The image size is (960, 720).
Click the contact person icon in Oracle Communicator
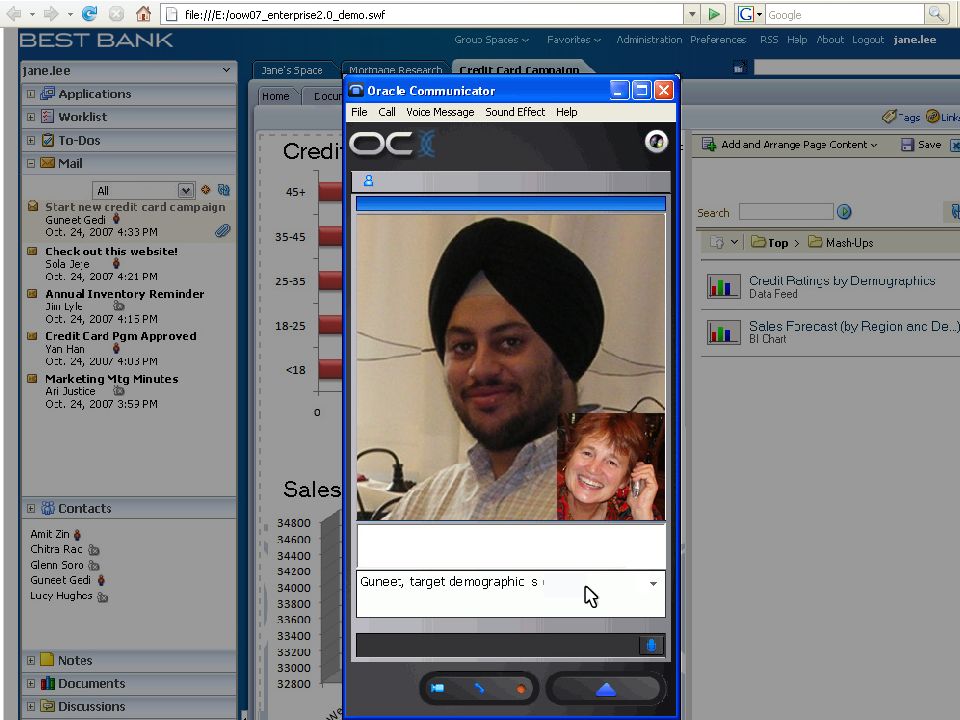[x=368, y=181]
